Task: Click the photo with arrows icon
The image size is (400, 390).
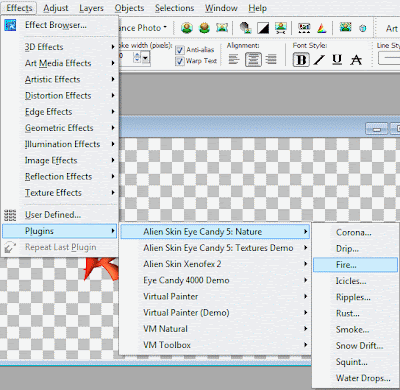Action: coord(281,28)
